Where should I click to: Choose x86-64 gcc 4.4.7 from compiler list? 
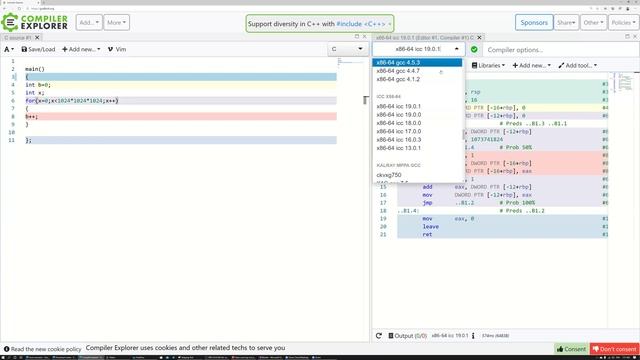pyautogui.click(x=417, y=71)
